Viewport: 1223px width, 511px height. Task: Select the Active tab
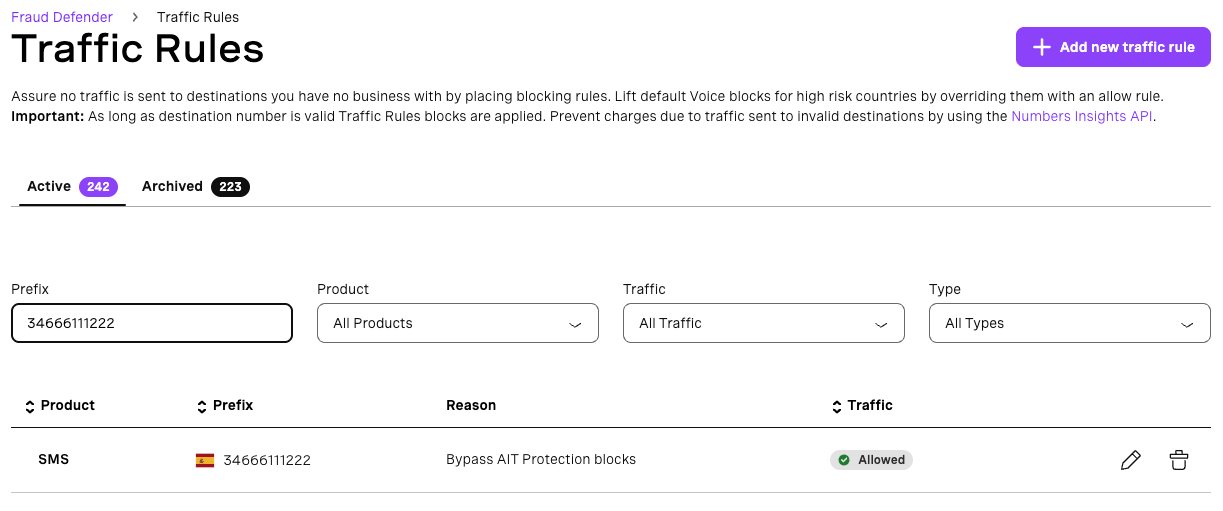pyautogui.click(x=49, y=186)
